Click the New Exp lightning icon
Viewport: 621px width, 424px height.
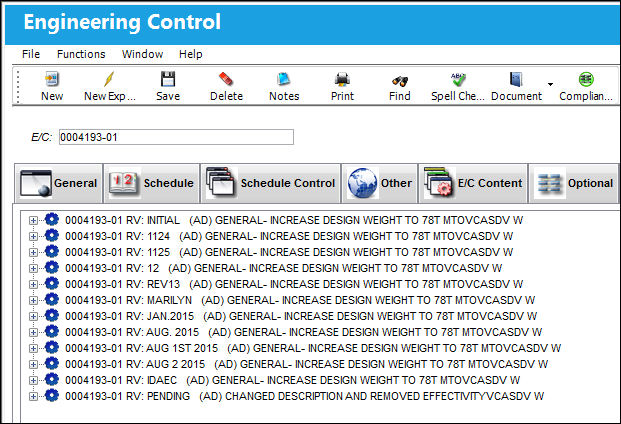(109, 79)
